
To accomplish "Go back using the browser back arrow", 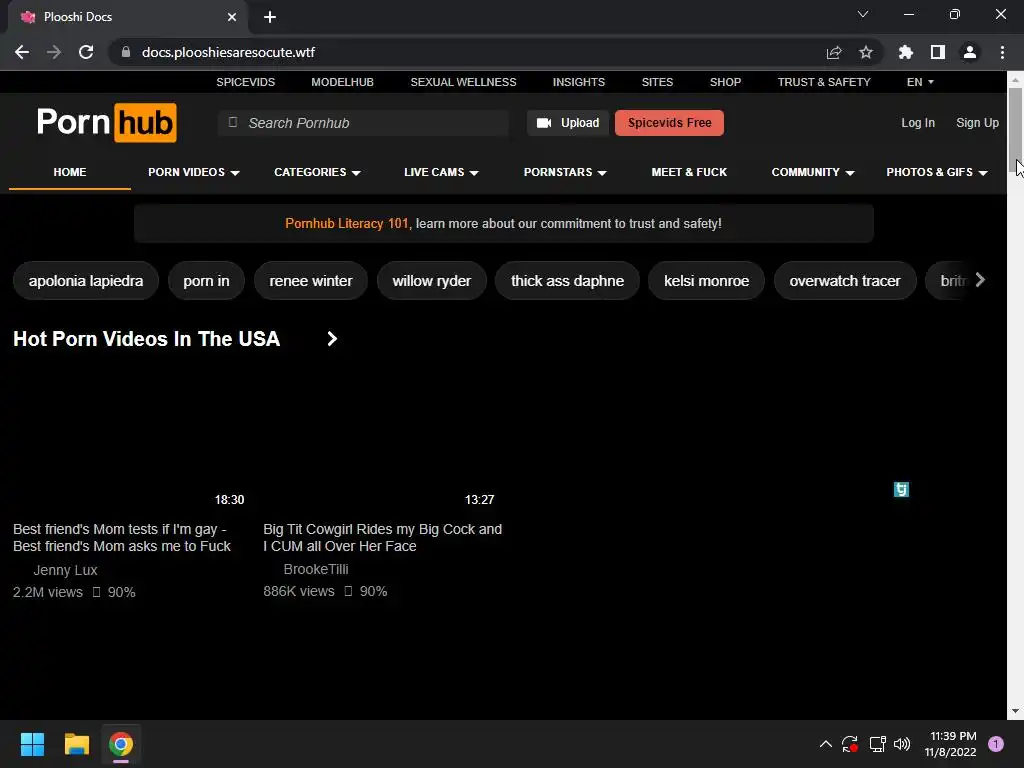I will [22, 52].
